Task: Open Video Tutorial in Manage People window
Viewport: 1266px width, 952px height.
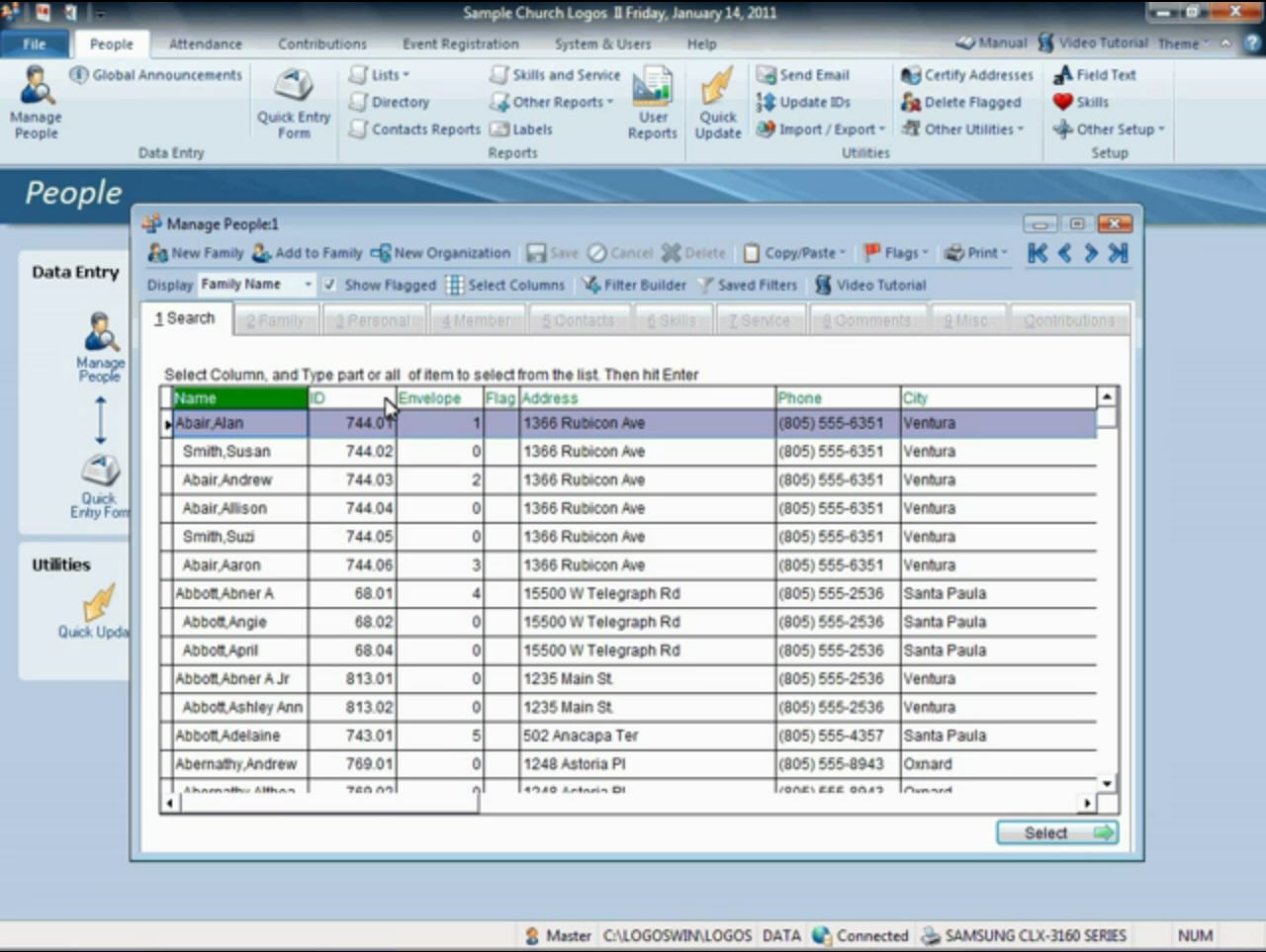Action: click(870, 285)
